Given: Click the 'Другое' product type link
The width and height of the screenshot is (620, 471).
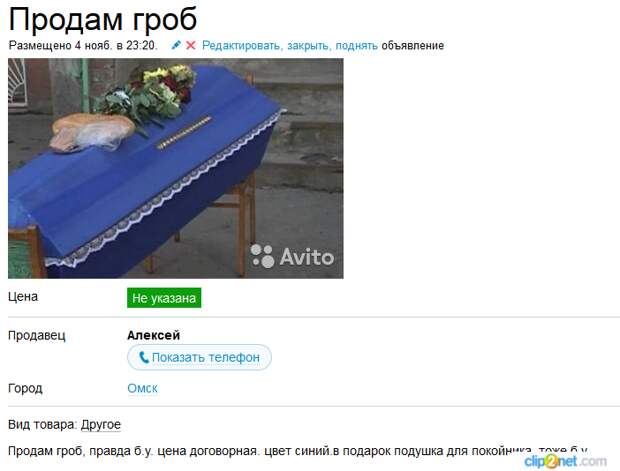Looking at the screenshot, I should [101, 425].
